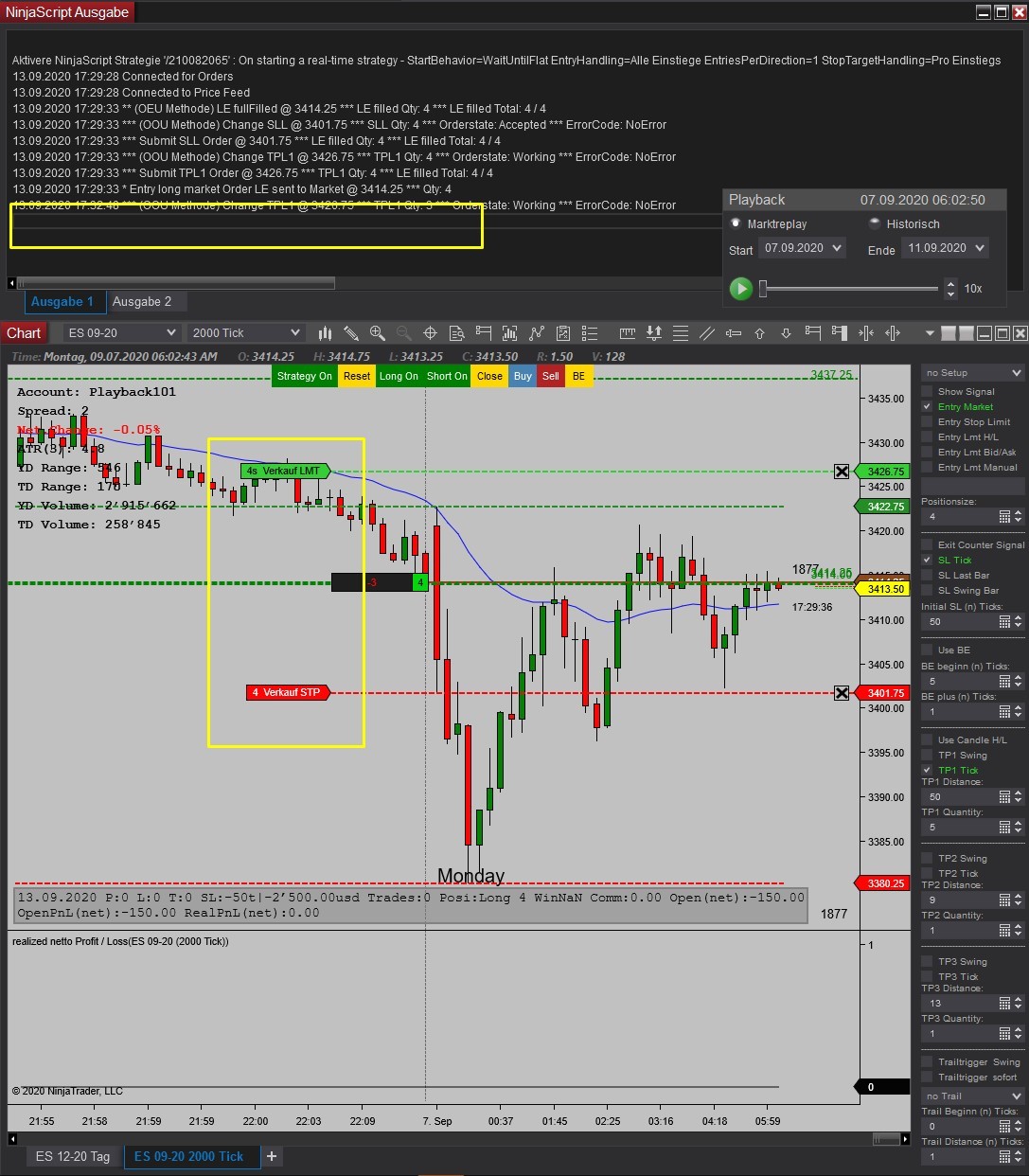Enable Entry Stop Limit checkbox
The image size is (1029, 1176).
927,421
